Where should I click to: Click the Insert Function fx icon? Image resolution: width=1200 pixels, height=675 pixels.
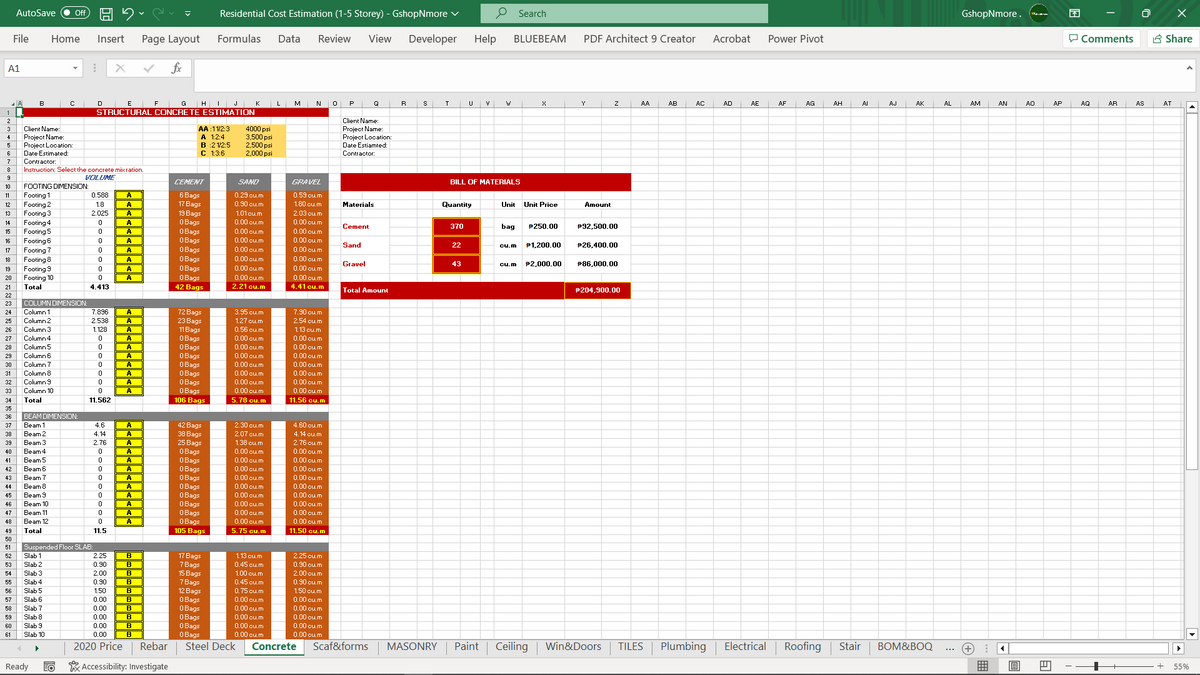(x=175, y=68)
